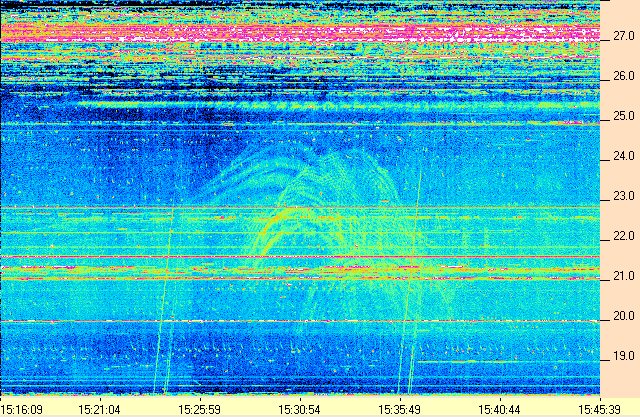This screenshot has width=640, height=417.
Task: Click the thin magenta horizontal line at 20.0
Action: [300, 320]
